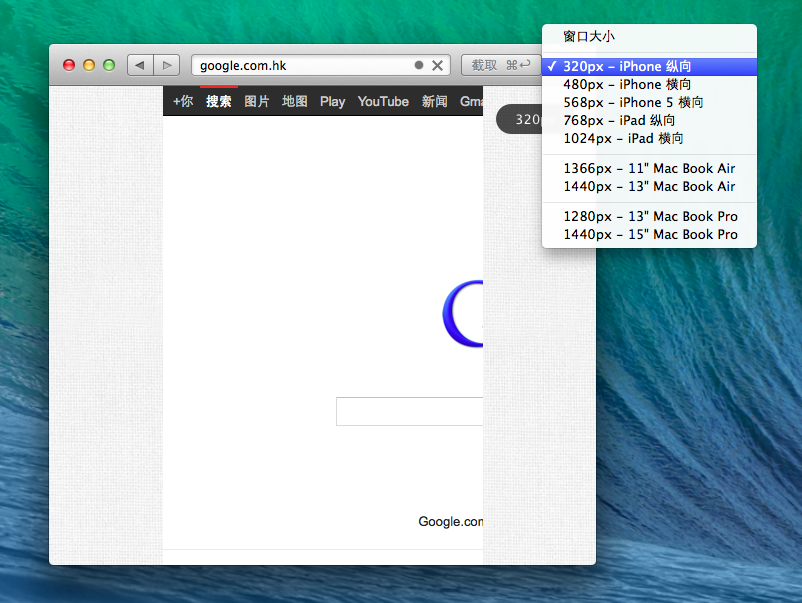Open the partially visible Gmail link
Image resolution: width=802 pixels, height=603 pixels.
(472, 101)
